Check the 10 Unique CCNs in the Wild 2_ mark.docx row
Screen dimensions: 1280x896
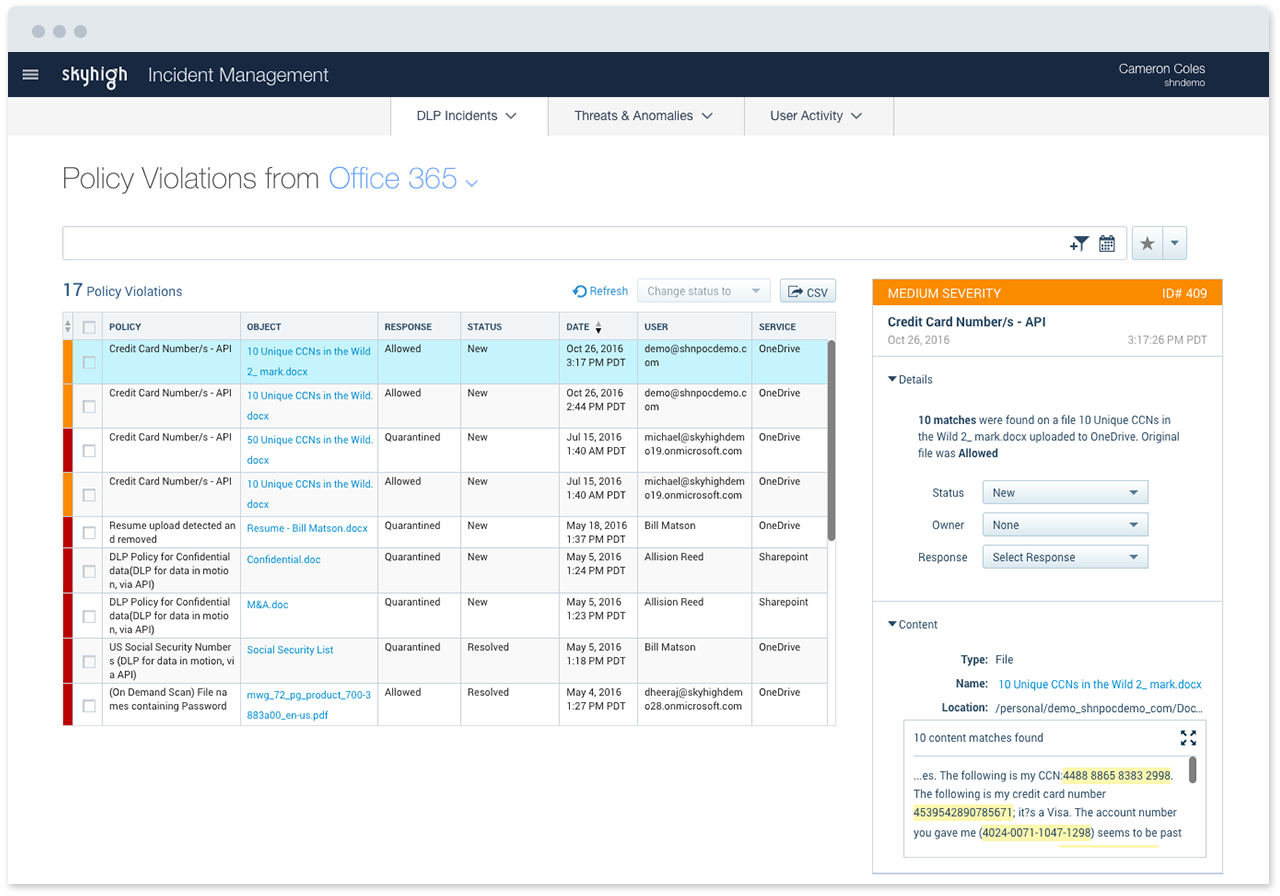pos(89,362)
